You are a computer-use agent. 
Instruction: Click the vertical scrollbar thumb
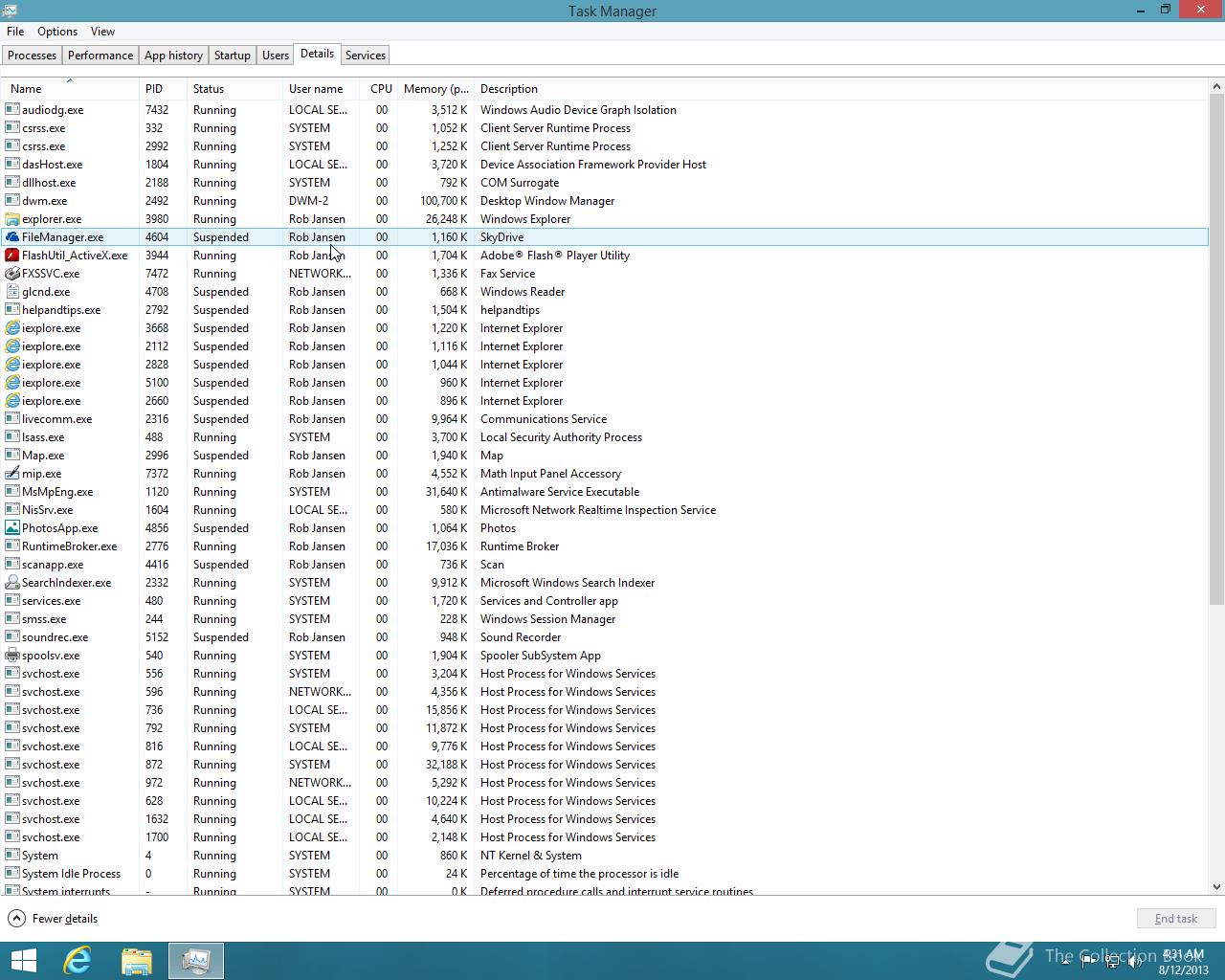point(1216,349)
